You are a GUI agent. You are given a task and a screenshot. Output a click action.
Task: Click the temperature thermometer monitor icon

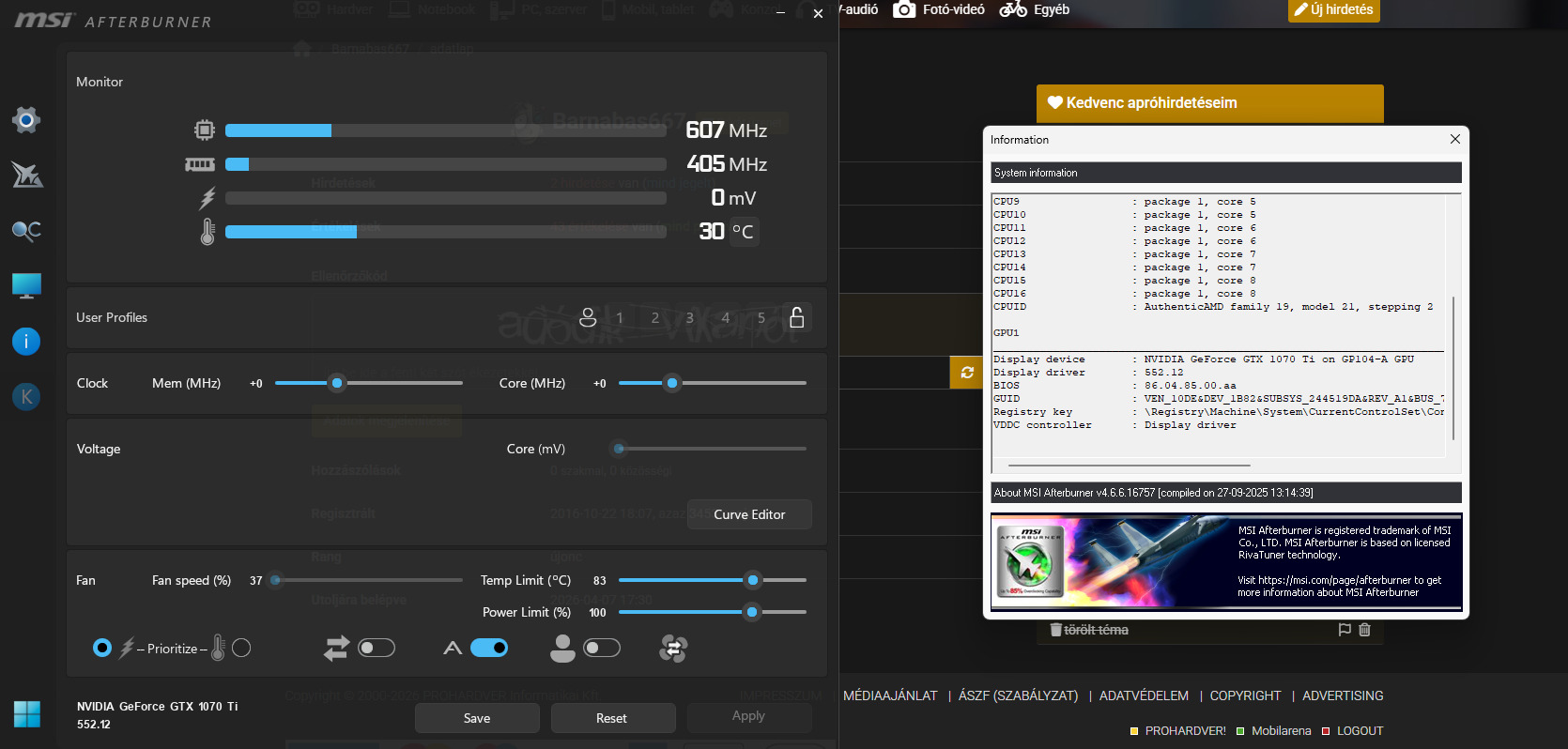[x=208, y=232]
